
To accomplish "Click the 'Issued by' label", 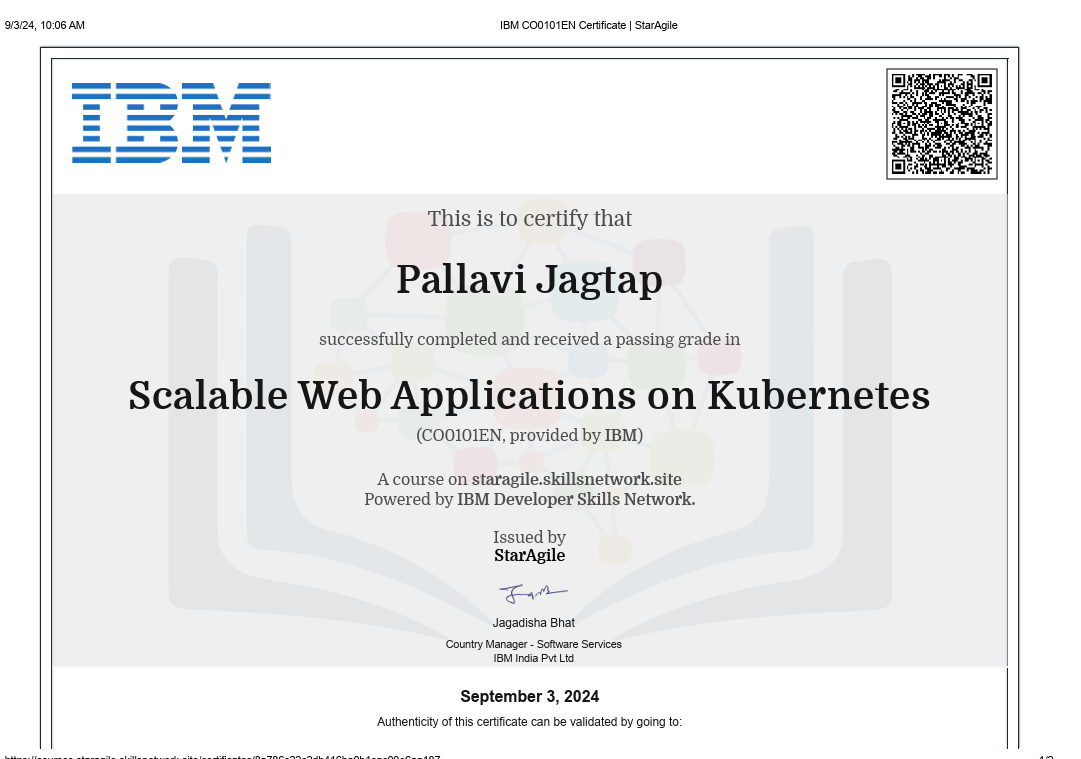I will pos(529,537).
